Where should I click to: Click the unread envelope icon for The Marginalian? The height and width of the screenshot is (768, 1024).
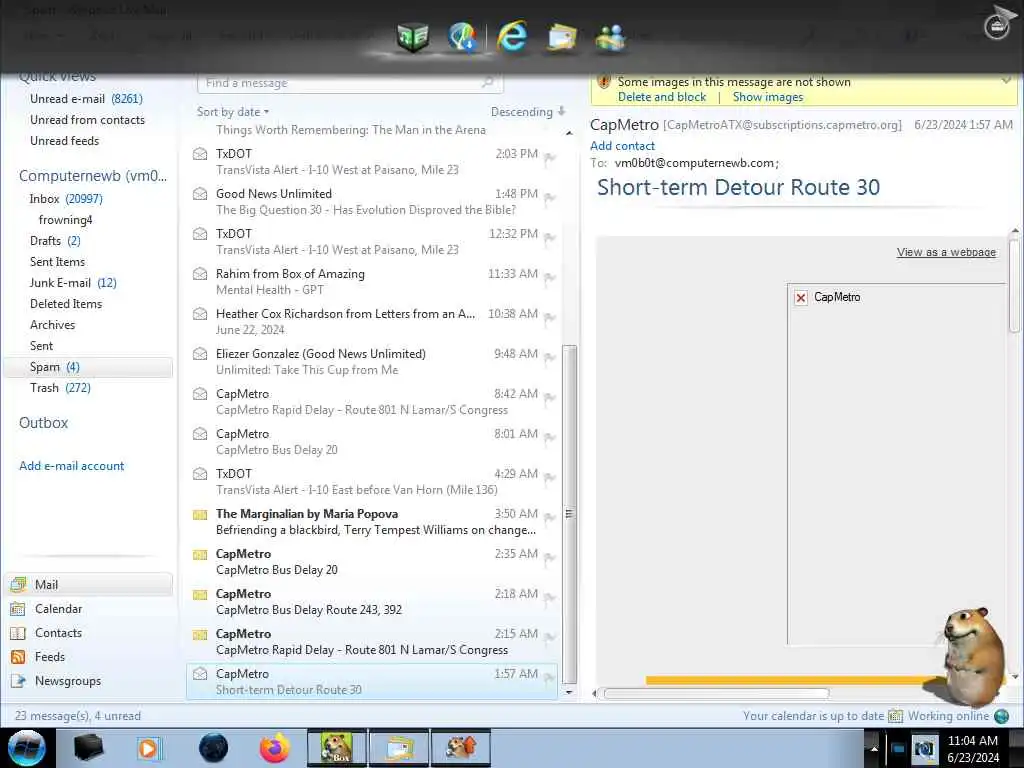click(x=200, y=515)
